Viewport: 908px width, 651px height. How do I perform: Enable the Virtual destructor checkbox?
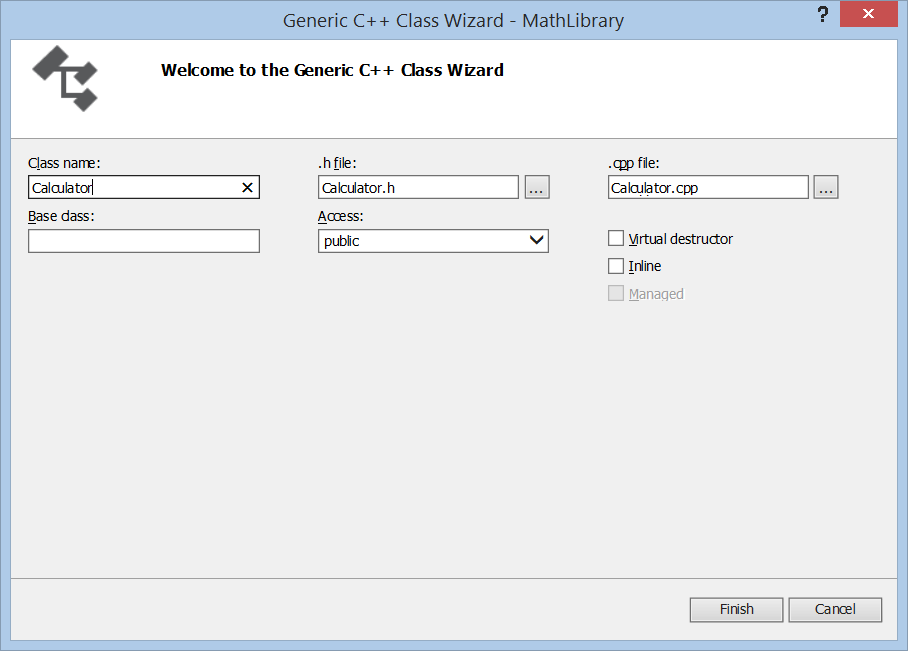(616, 239)
